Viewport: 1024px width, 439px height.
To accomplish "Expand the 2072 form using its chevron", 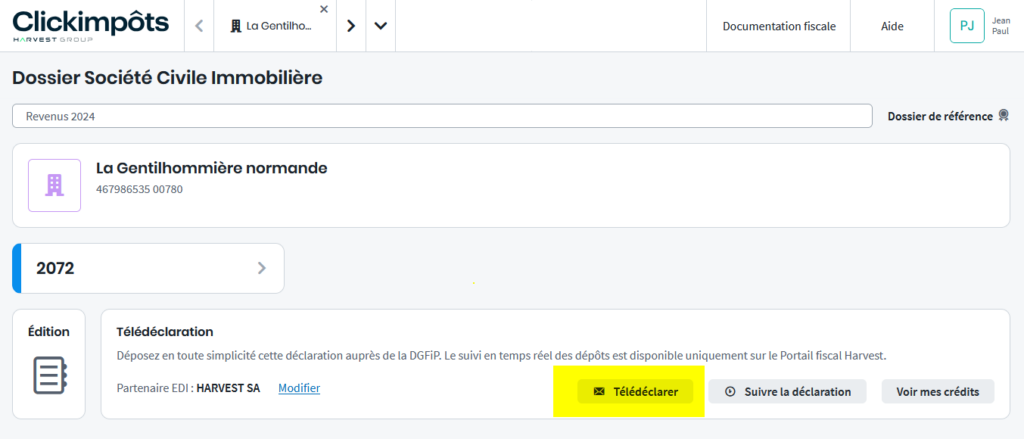I will coord(262,268).
